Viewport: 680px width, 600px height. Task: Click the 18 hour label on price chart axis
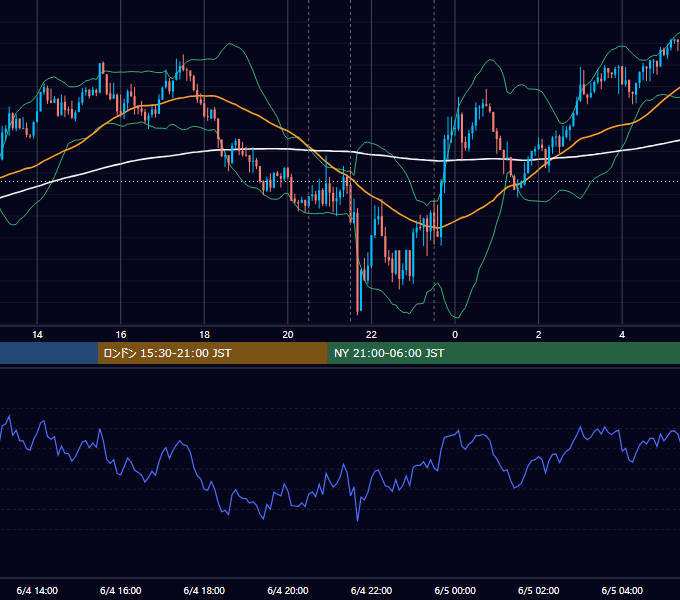click(204, 335)
